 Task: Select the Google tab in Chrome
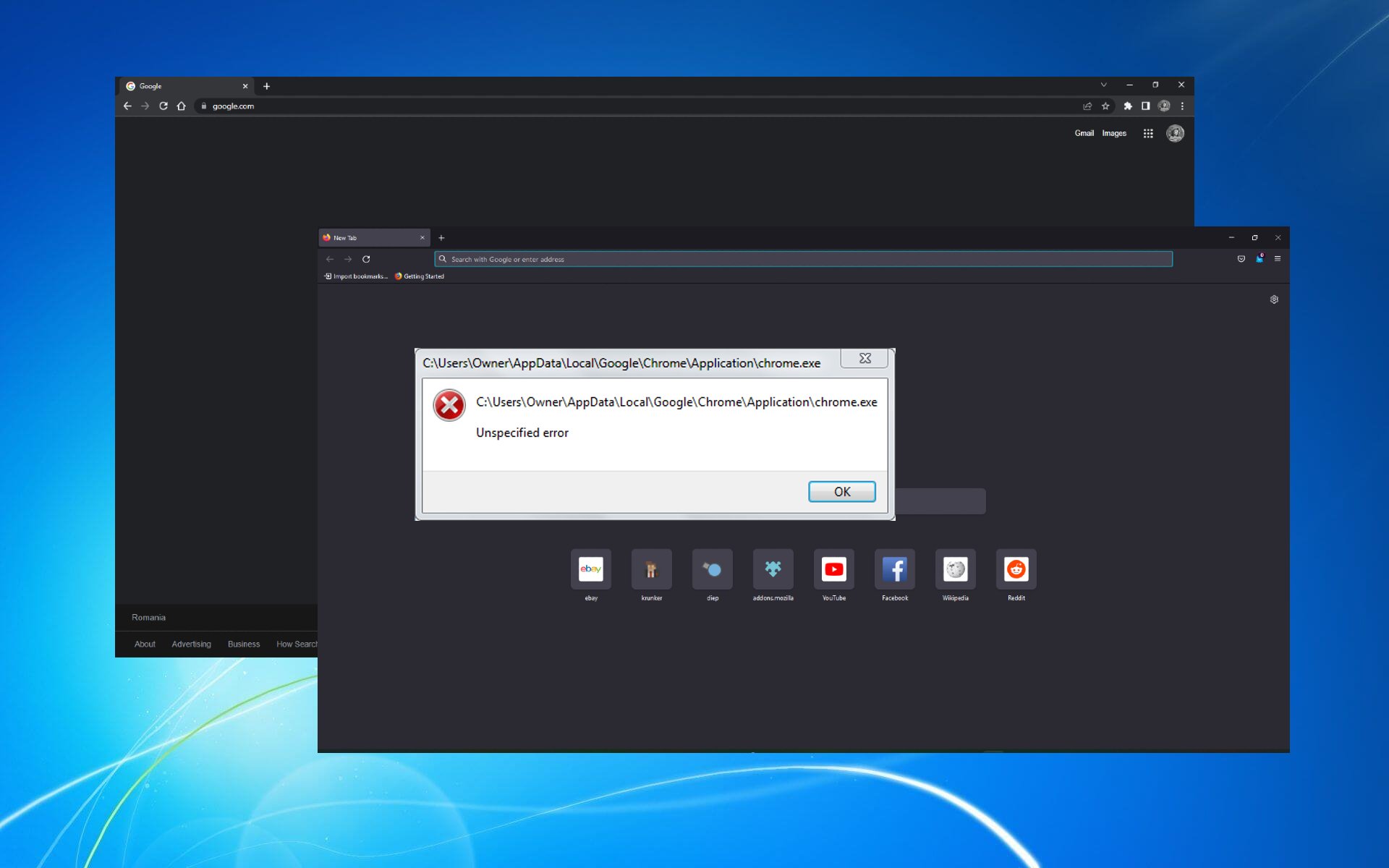[x=187, y=86]
